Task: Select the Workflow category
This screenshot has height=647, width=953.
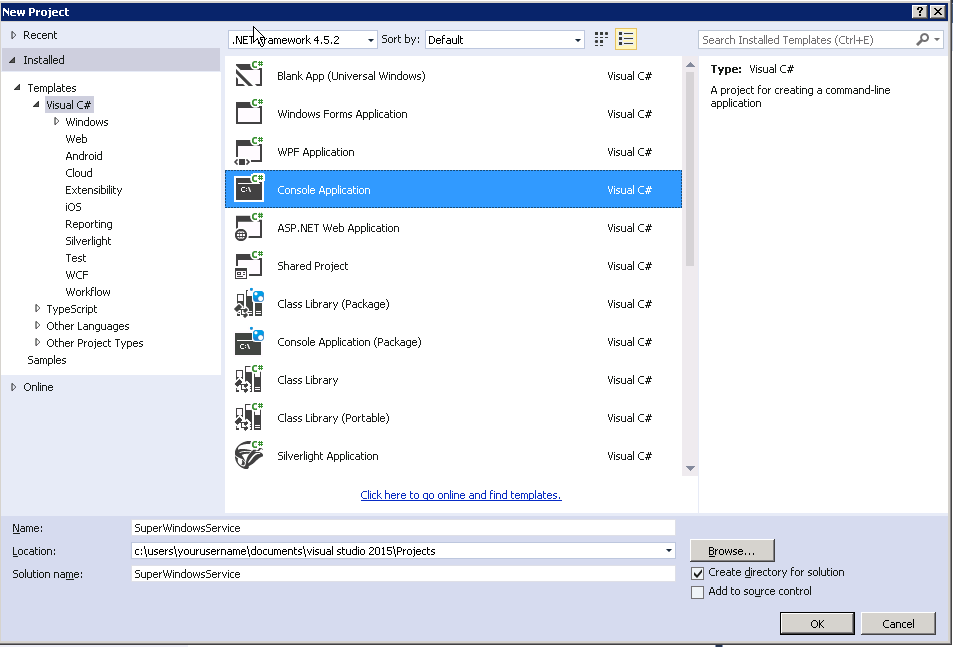Action: click(x=88, y=292)
